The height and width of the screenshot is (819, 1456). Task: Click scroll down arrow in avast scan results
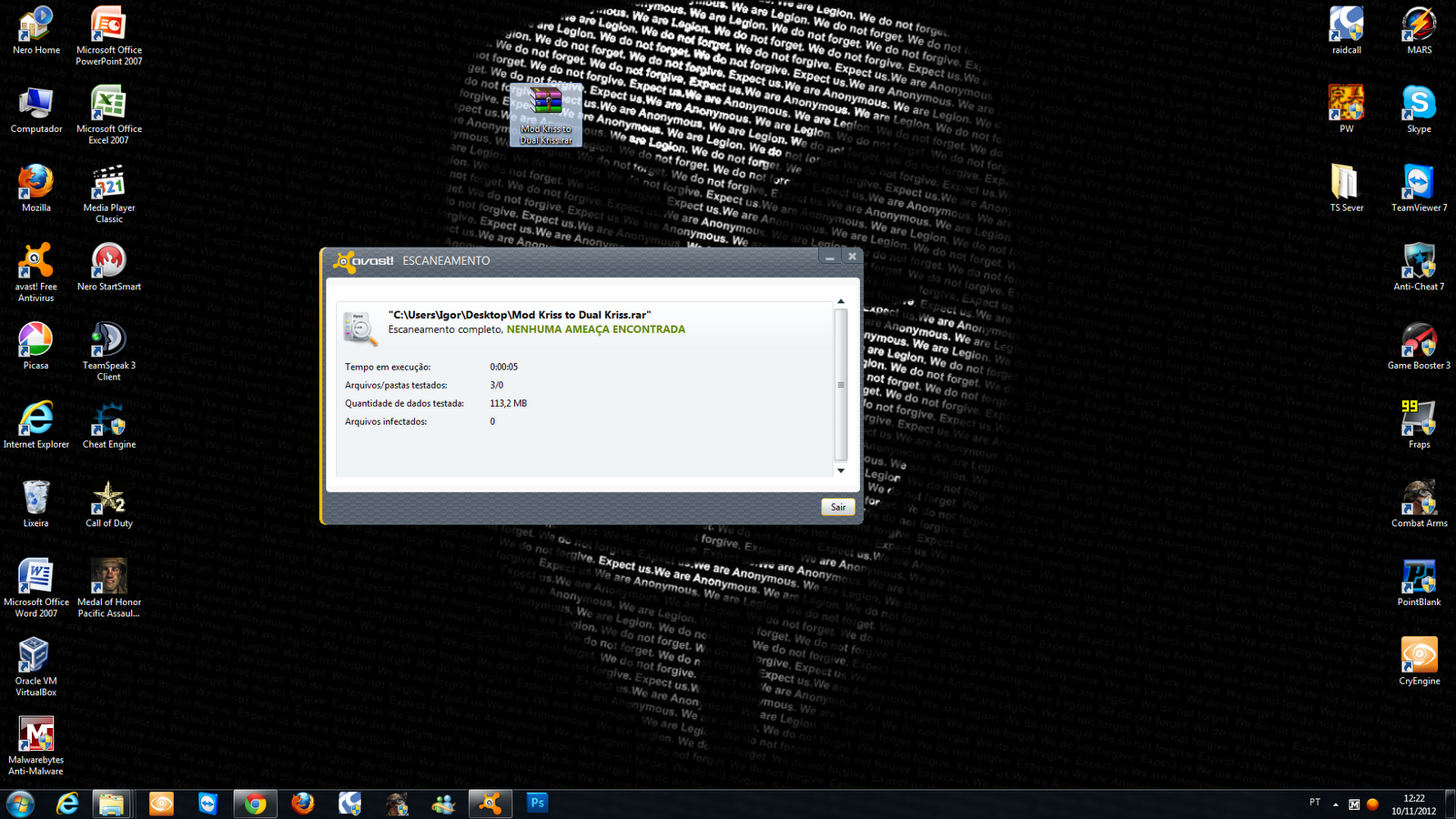tap(841, 470)
